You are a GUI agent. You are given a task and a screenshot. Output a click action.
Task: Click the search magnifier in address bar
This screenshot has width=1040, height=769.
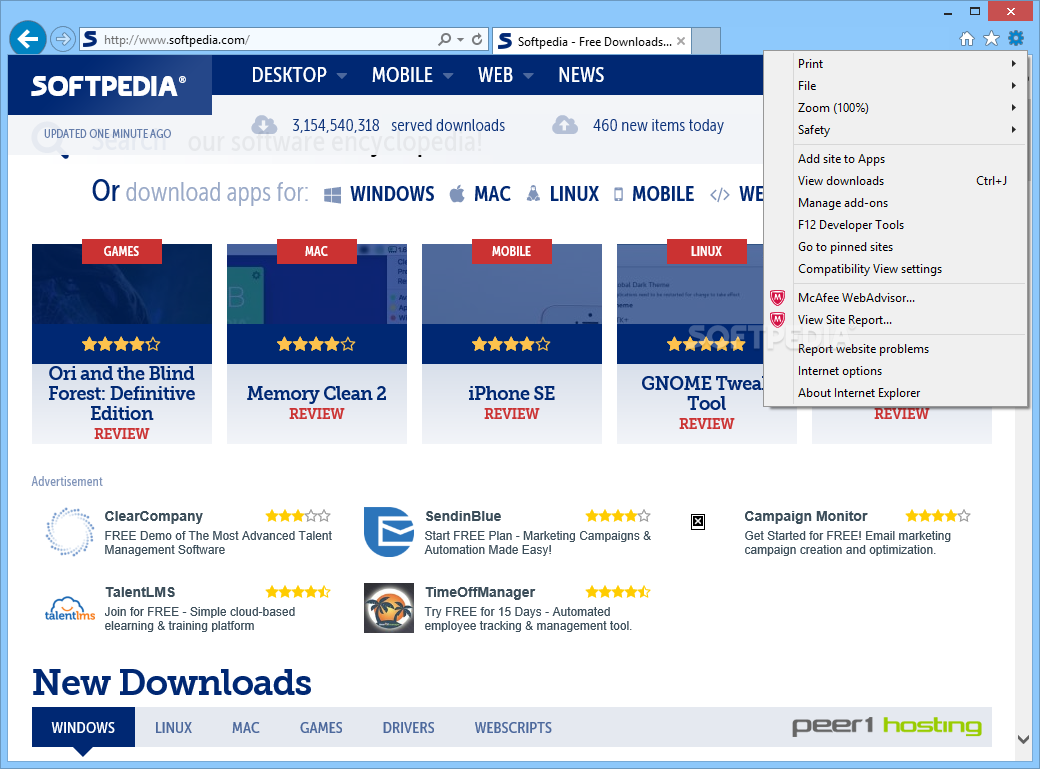[445, 40]
